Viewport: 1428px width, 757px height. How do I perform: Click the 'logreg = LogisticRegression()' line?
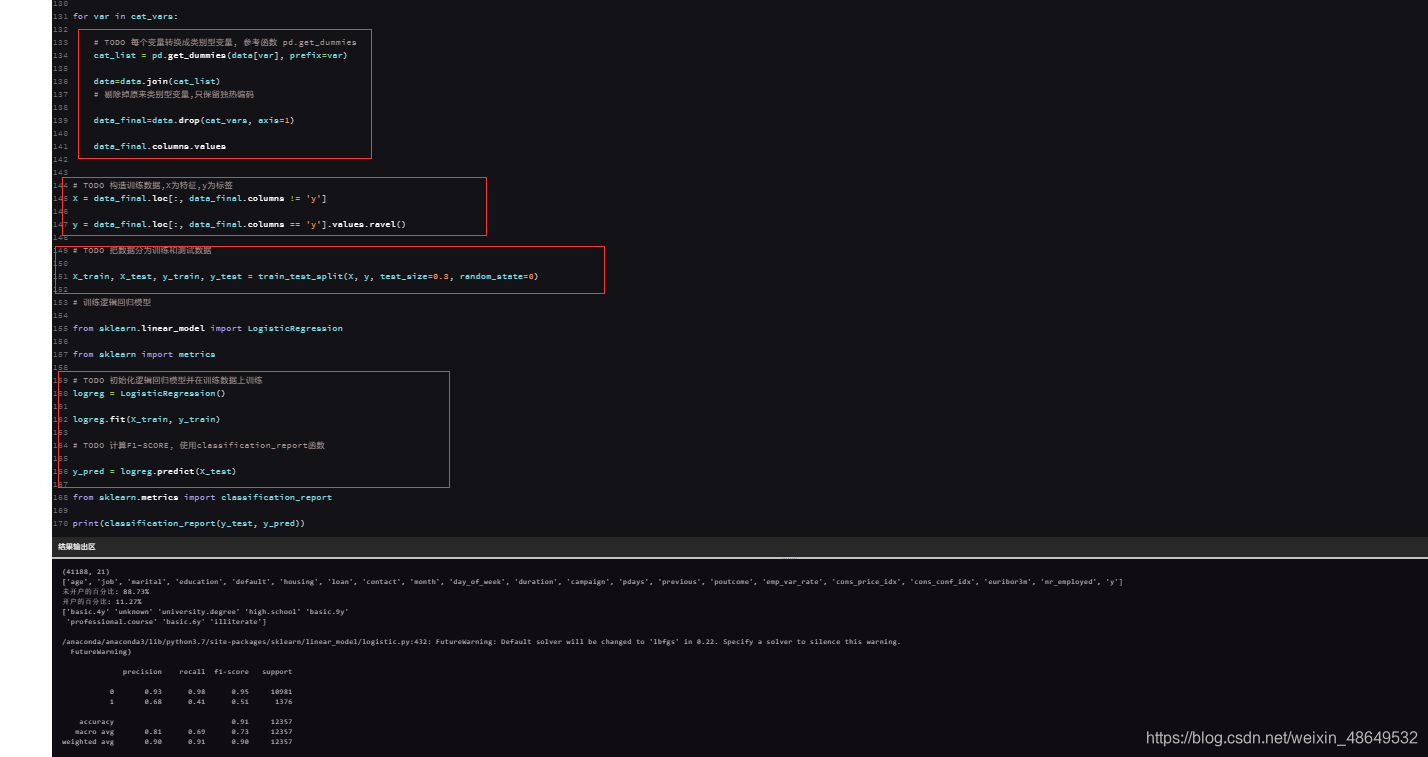click(x=149, y=394)
